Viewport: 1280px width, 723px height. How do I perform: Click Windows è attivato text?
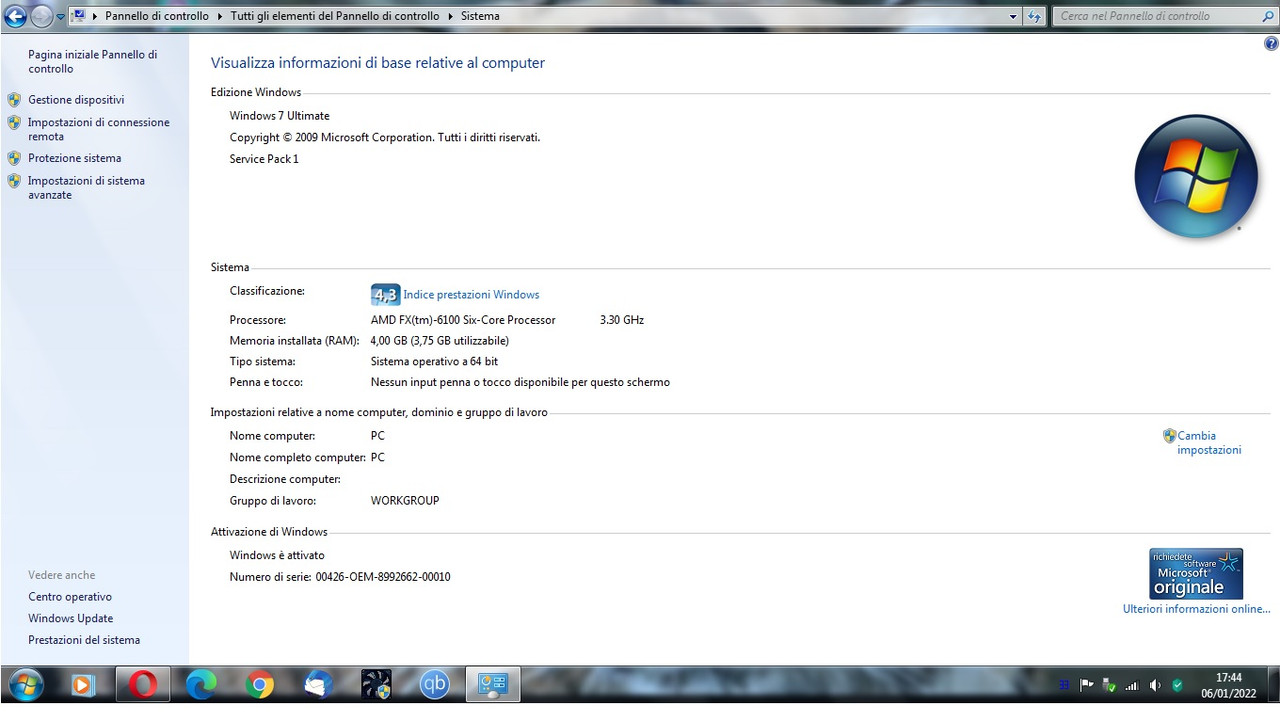tap(277, 556)
